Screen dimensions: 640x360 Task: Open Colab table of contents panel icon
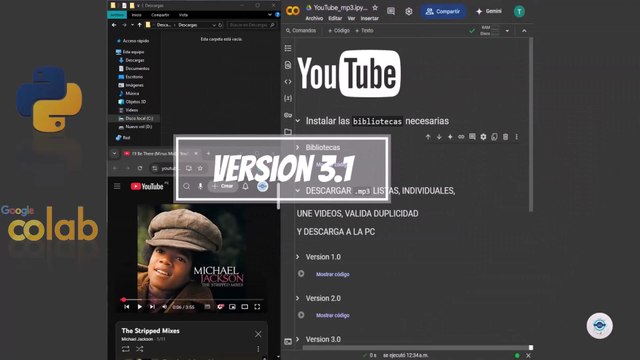point(288,48)
